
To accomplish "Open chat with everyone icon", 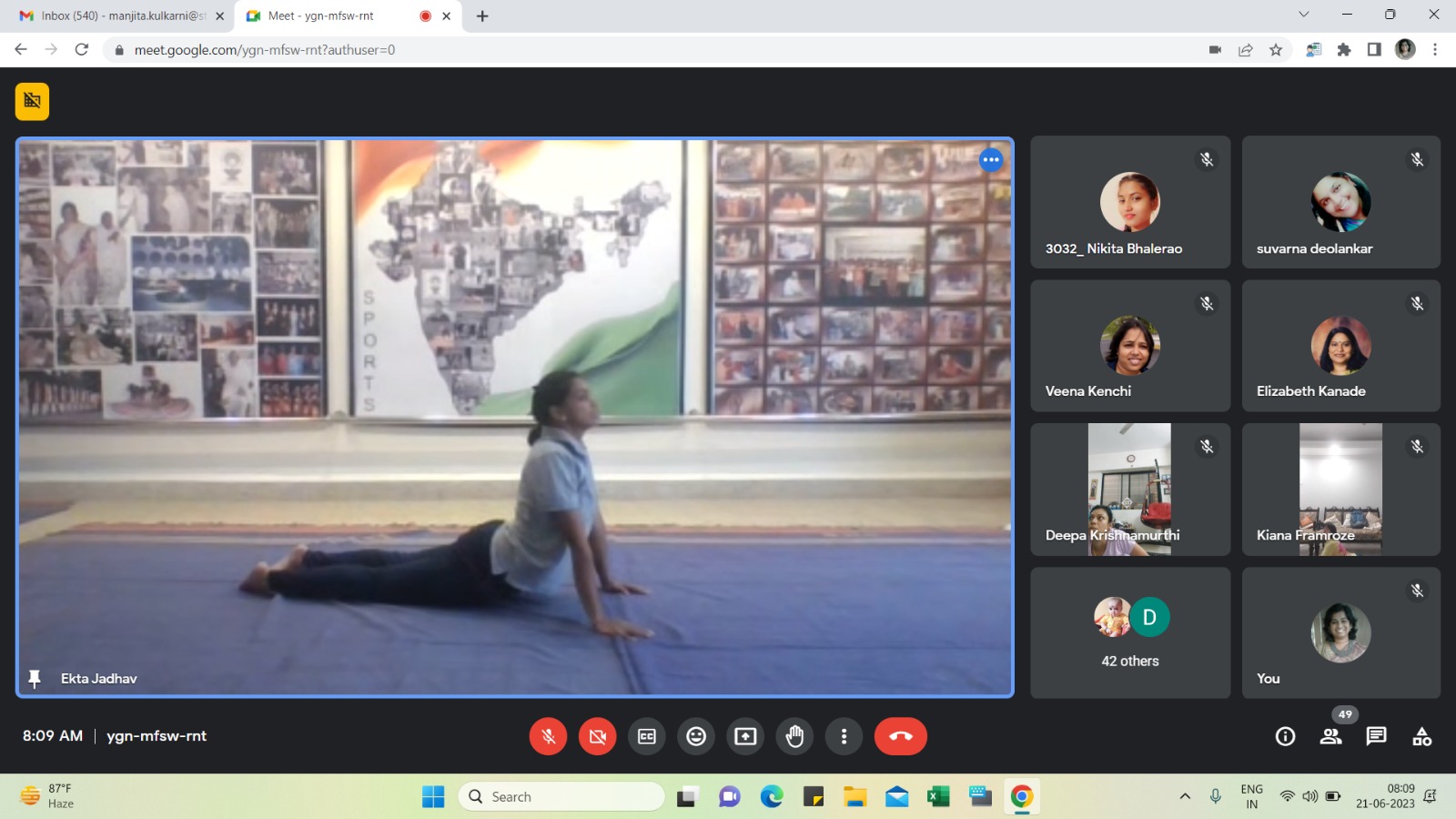I will pyautogui.click(x=1376, y=736).
